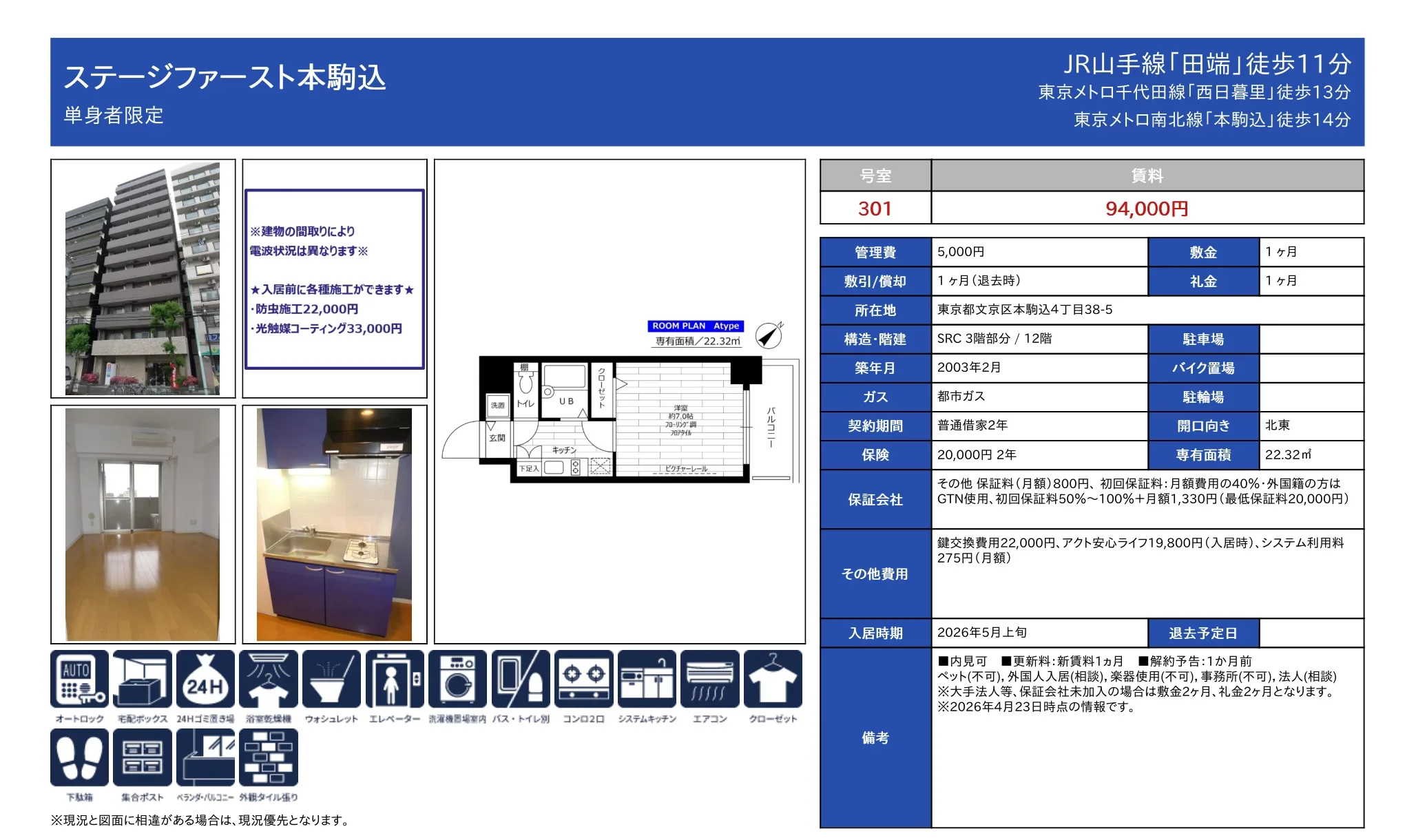1416x840 pixels.
Task: Click the system kitchen (システムキッチン) icon
Action: 647,679
